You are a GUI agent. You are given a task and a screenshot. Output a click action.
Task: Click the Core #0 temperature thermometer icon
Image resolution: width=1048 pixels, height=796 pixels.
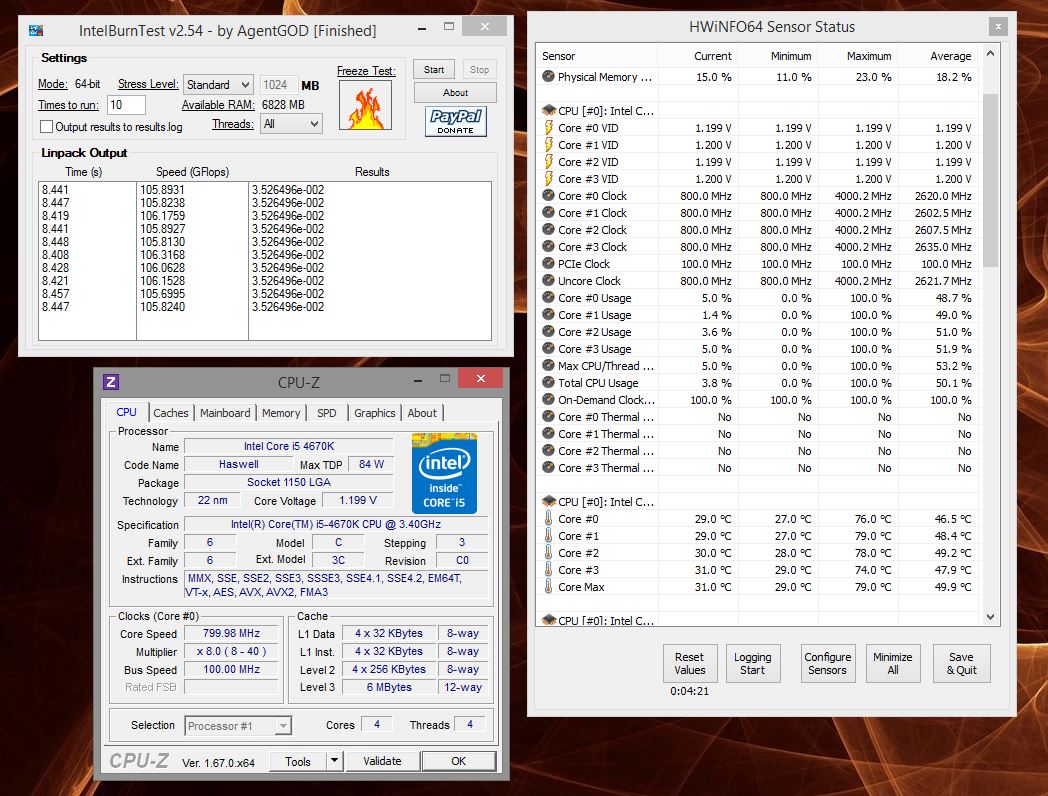tap(548, 518)
